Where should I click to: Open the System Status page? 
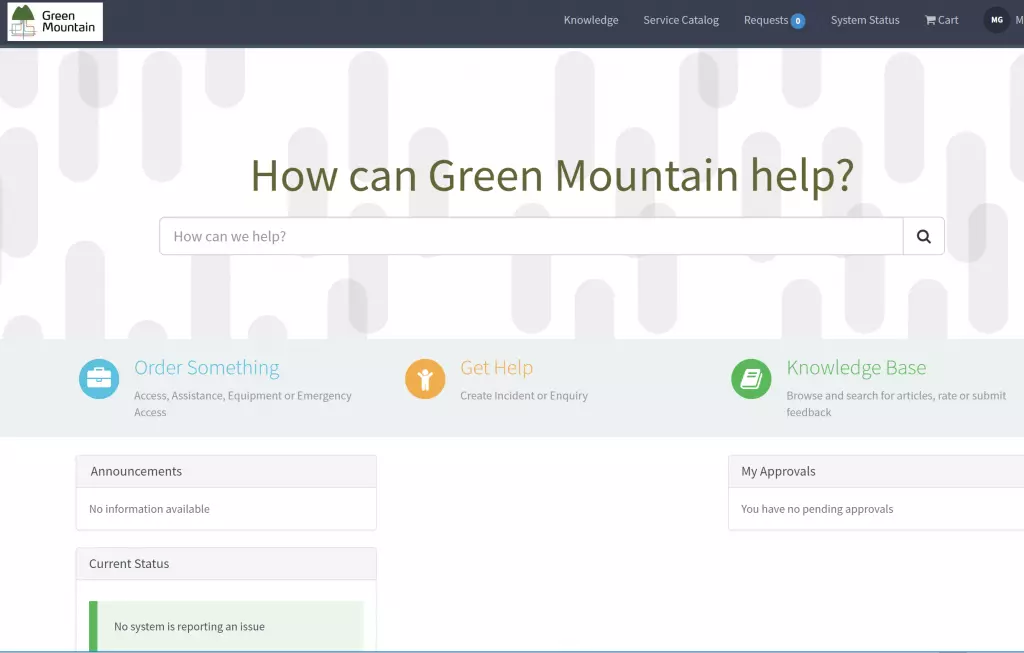[x=865, y=20]
